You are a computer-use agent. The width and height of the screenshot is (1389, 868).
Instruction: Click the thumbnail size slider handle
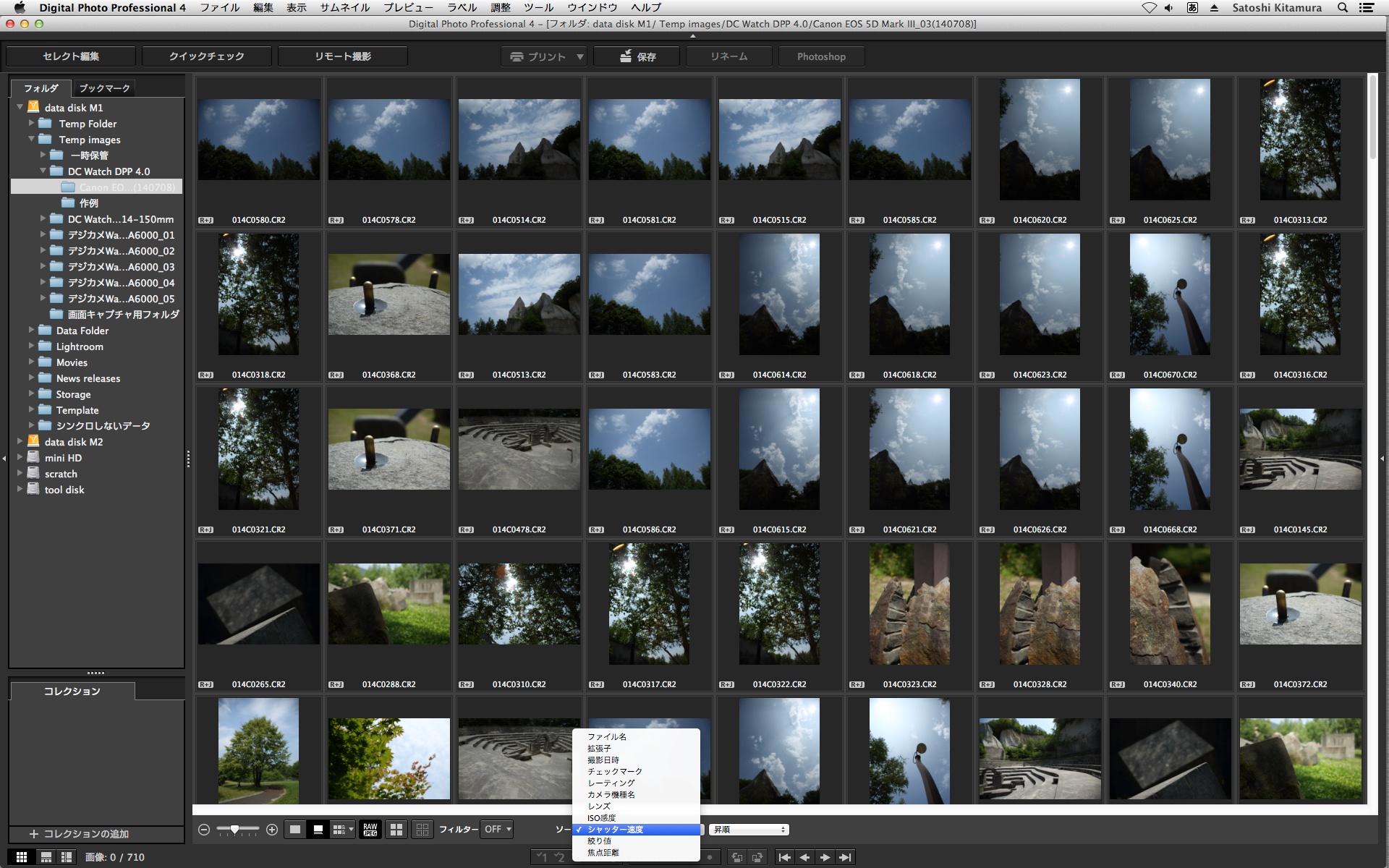[x=234, y=830]
